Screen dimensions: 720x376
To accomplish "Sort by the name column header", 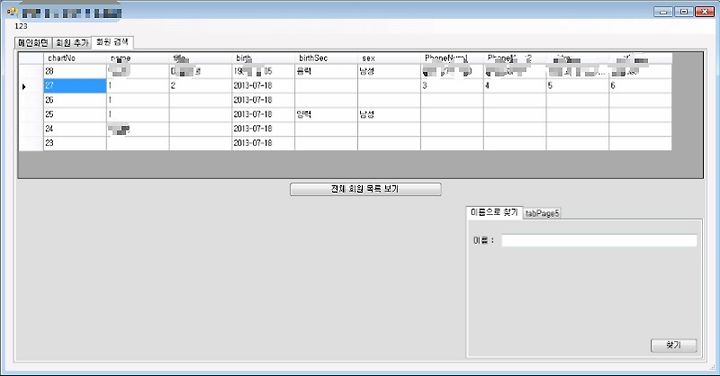I will coord(138,58).
